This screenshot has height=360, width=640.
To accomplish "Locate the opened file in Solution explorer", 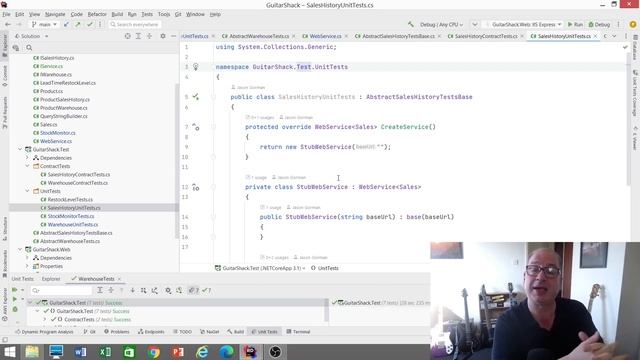I will (128, 36).
